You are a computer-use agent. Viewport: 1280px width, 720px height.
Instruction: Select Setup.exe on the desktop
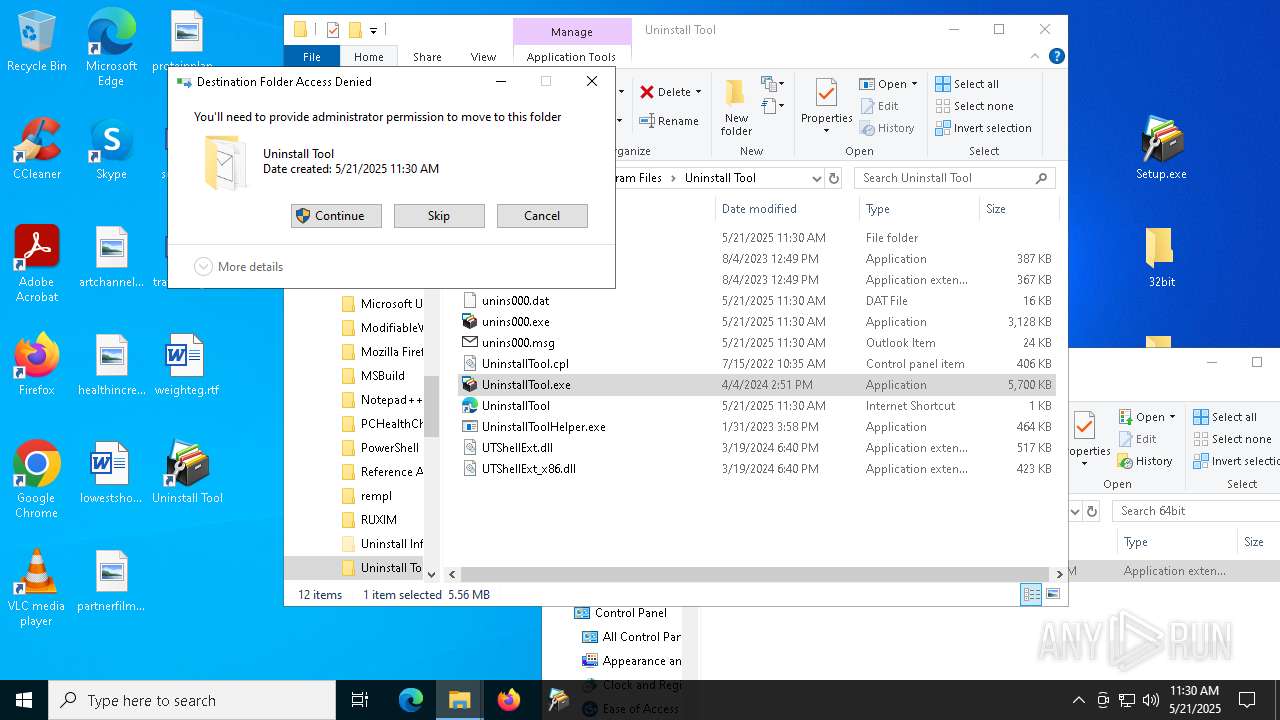click(1161, 149)
